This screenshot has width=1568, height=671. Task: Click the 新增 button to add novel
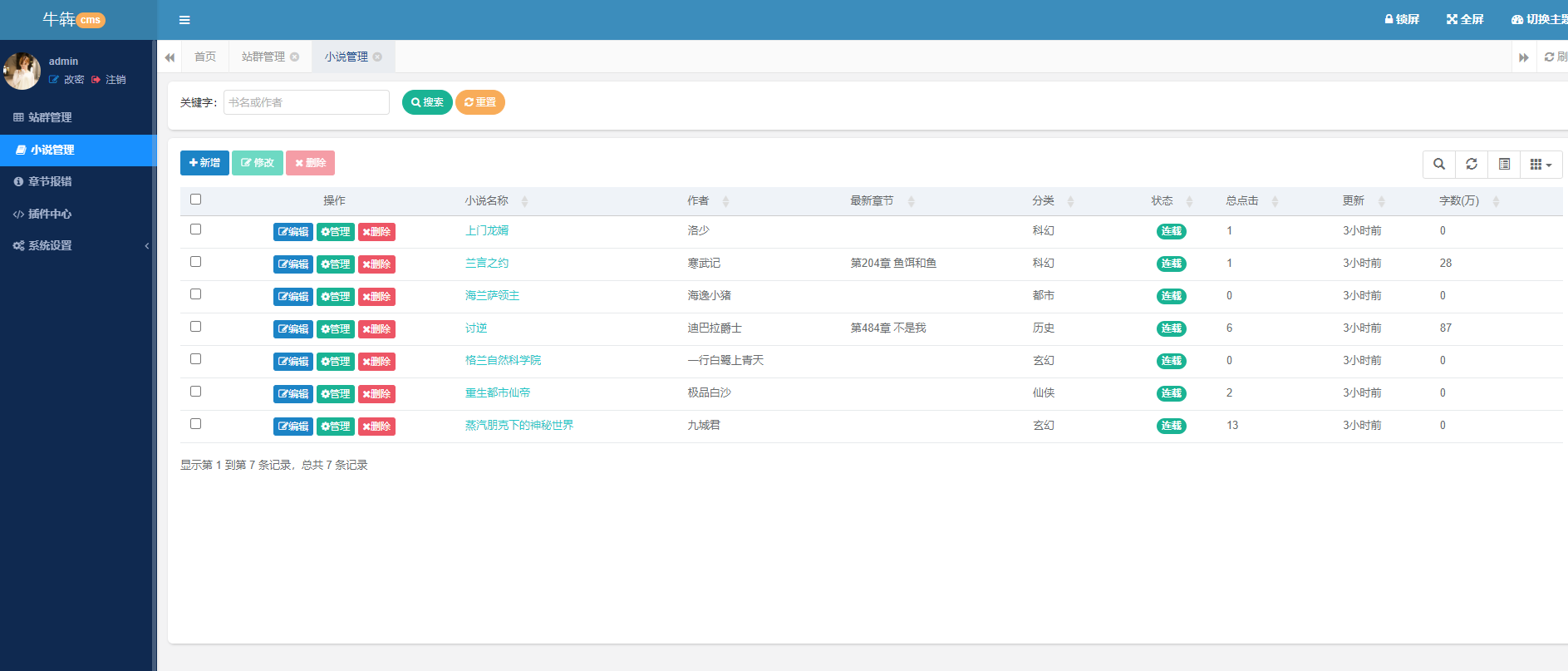tap(204, 163)
